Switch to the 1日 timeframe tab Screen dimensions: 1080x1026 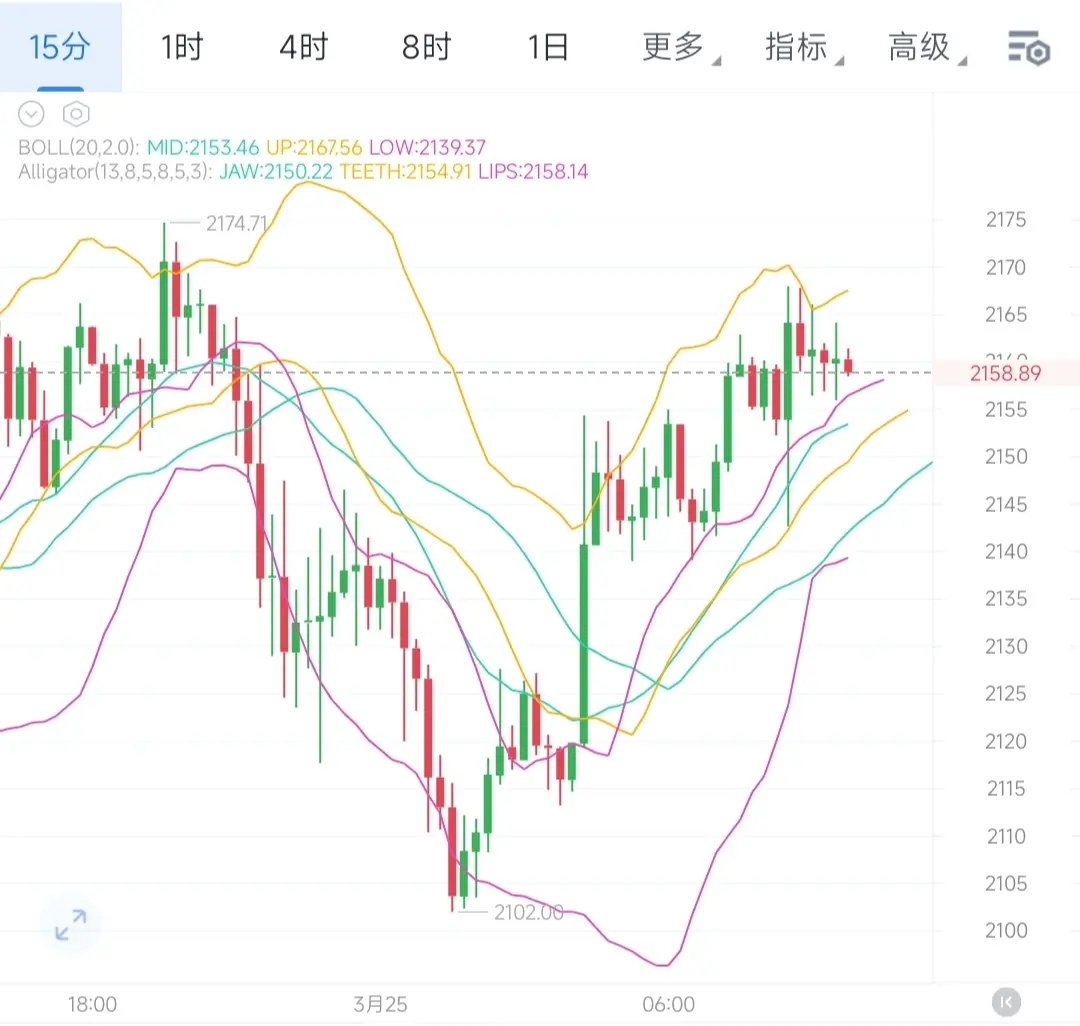click(x=548, y=47)
